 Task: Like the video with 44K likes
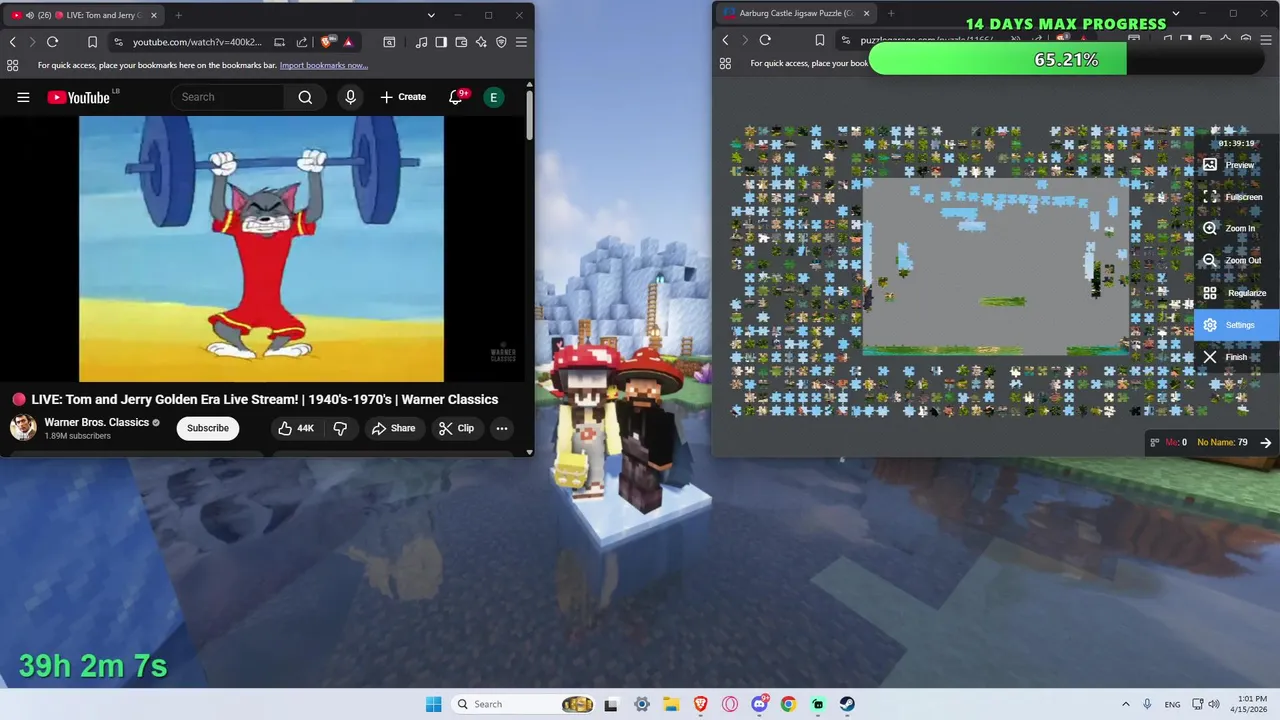click(296, 428)
